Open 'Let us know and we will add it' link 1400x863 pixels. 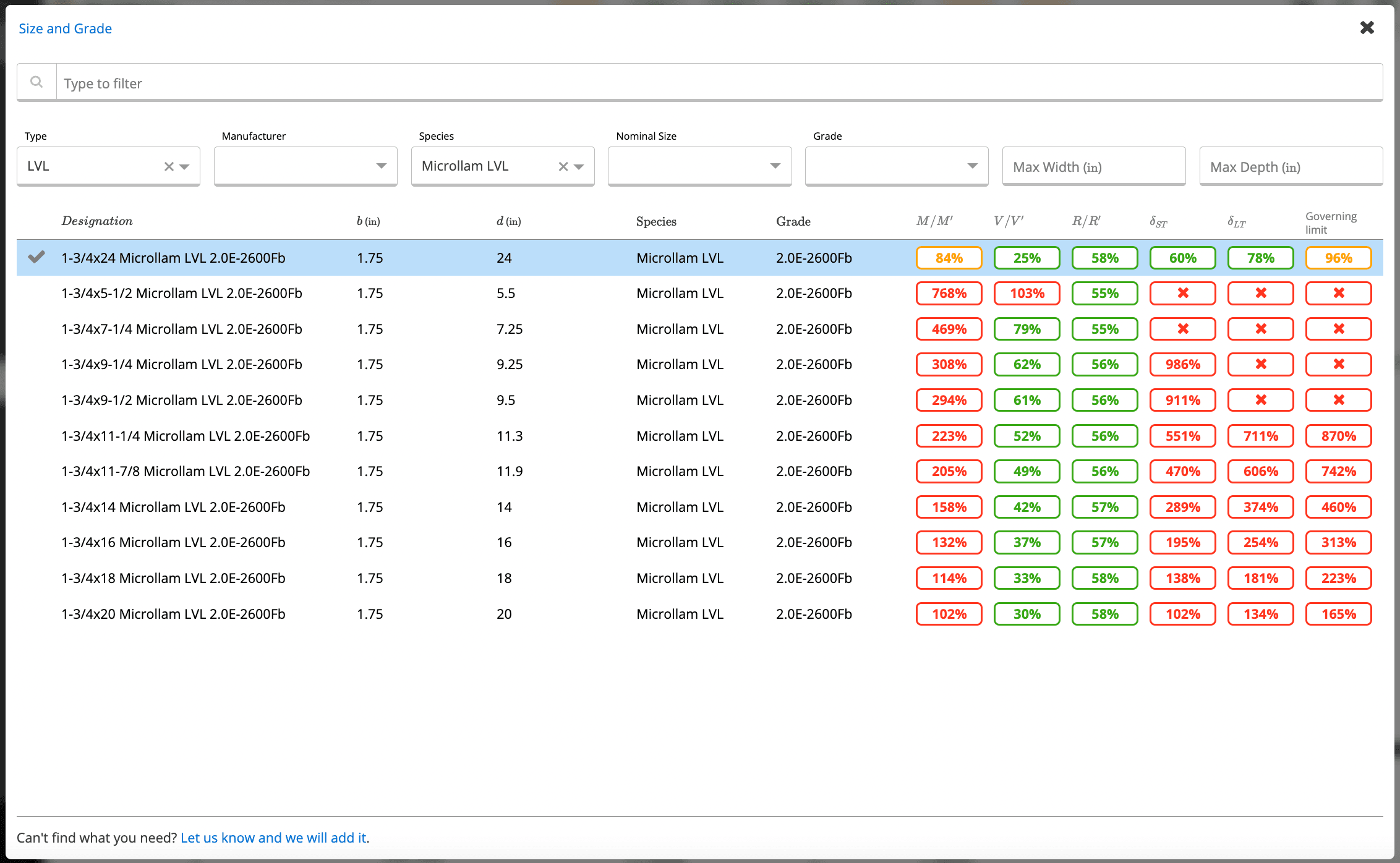(x=273, y=838)
